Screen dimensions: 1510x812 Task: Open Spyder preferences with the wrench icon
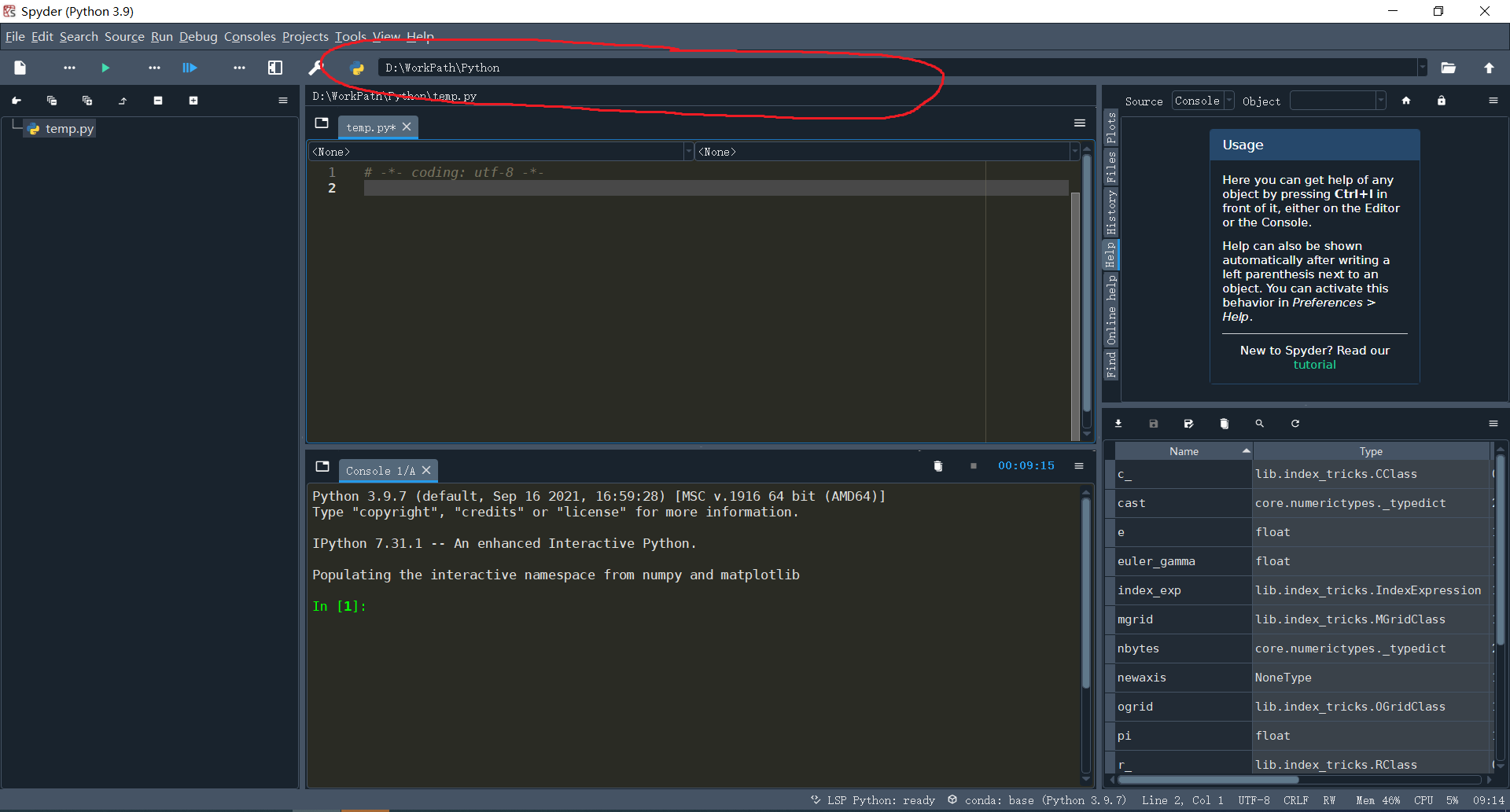(x=314, y=68)
